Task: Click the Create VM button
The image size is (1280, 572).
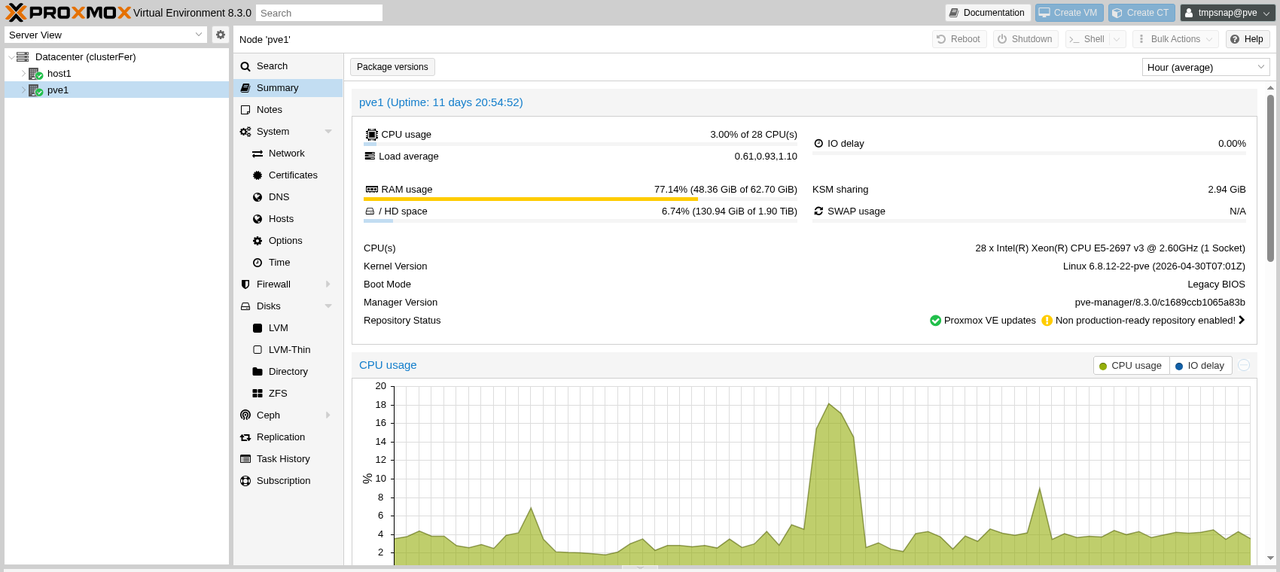Action: point(1069,12)
